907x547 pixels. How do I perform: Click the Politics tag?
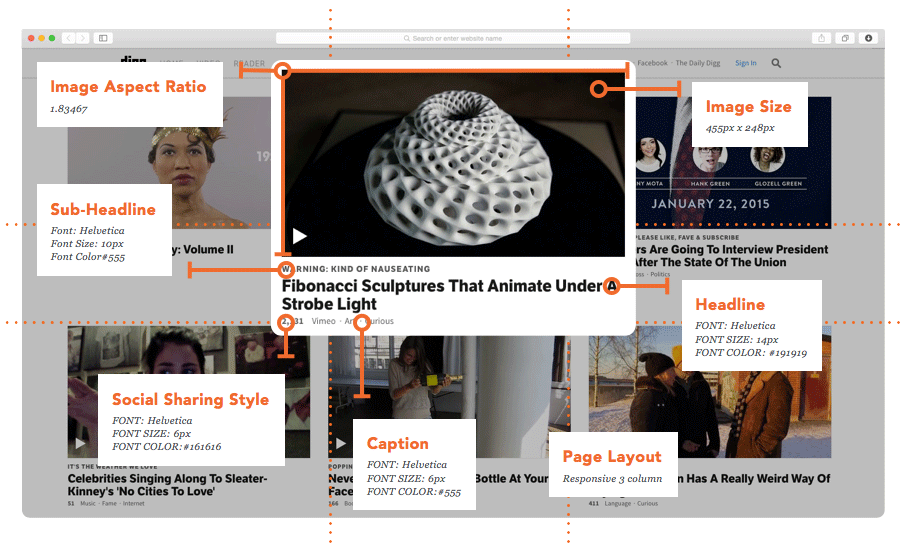[660, 274]
